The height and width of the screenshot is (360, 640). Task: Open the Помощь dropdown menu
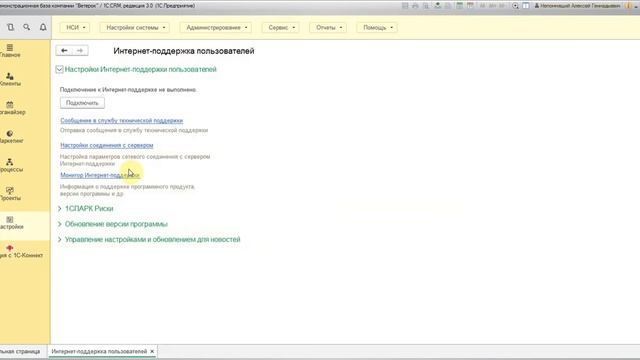click(377, 27)
